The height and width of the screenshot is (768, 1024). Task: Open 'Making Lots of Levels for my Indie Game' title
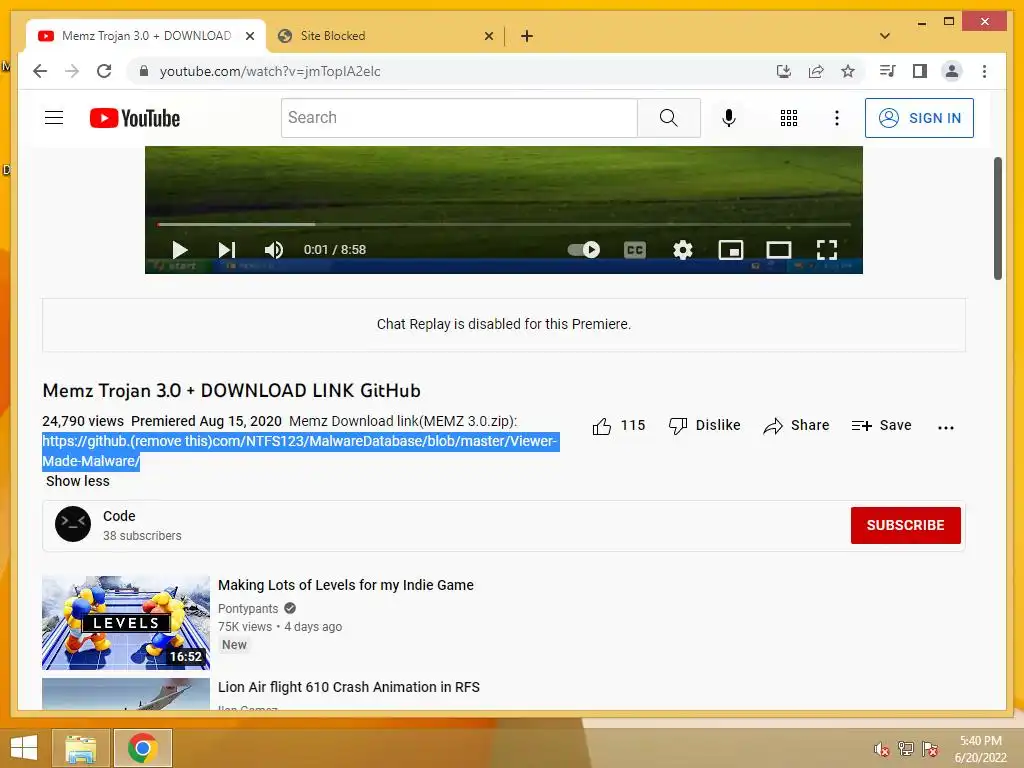pyautogui.click(x=345, y=585)
